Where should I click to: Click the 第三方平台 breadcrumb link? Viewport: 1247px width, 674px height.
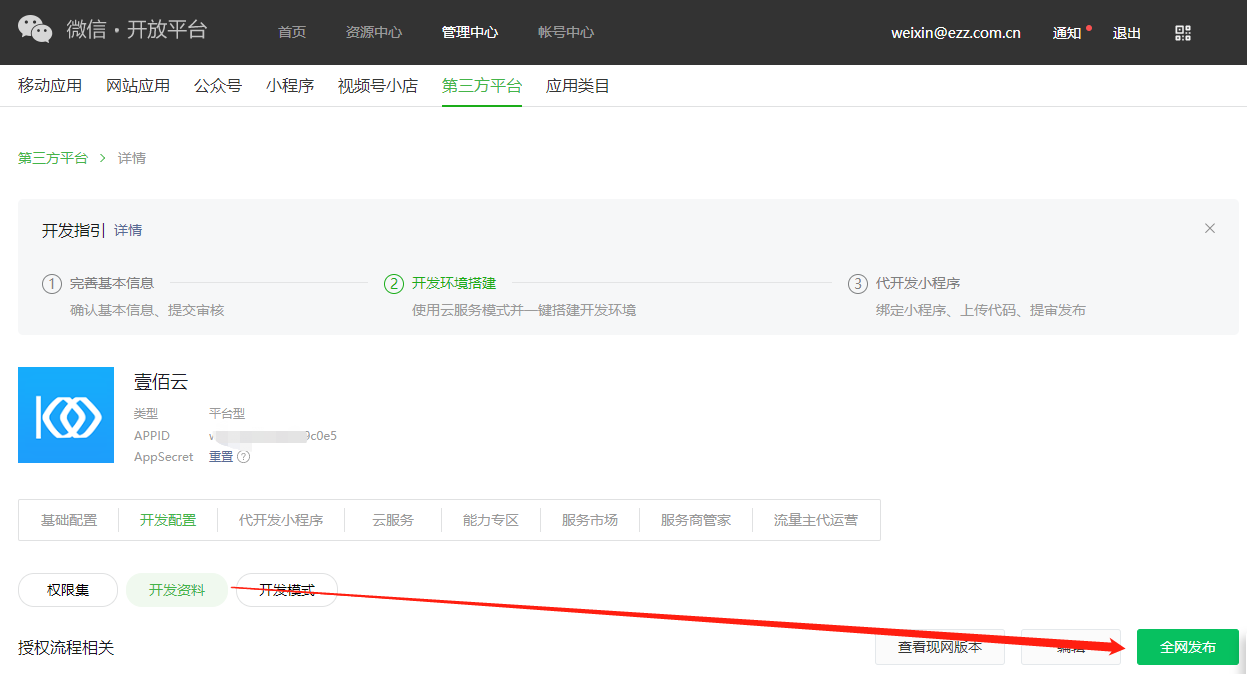53,158
